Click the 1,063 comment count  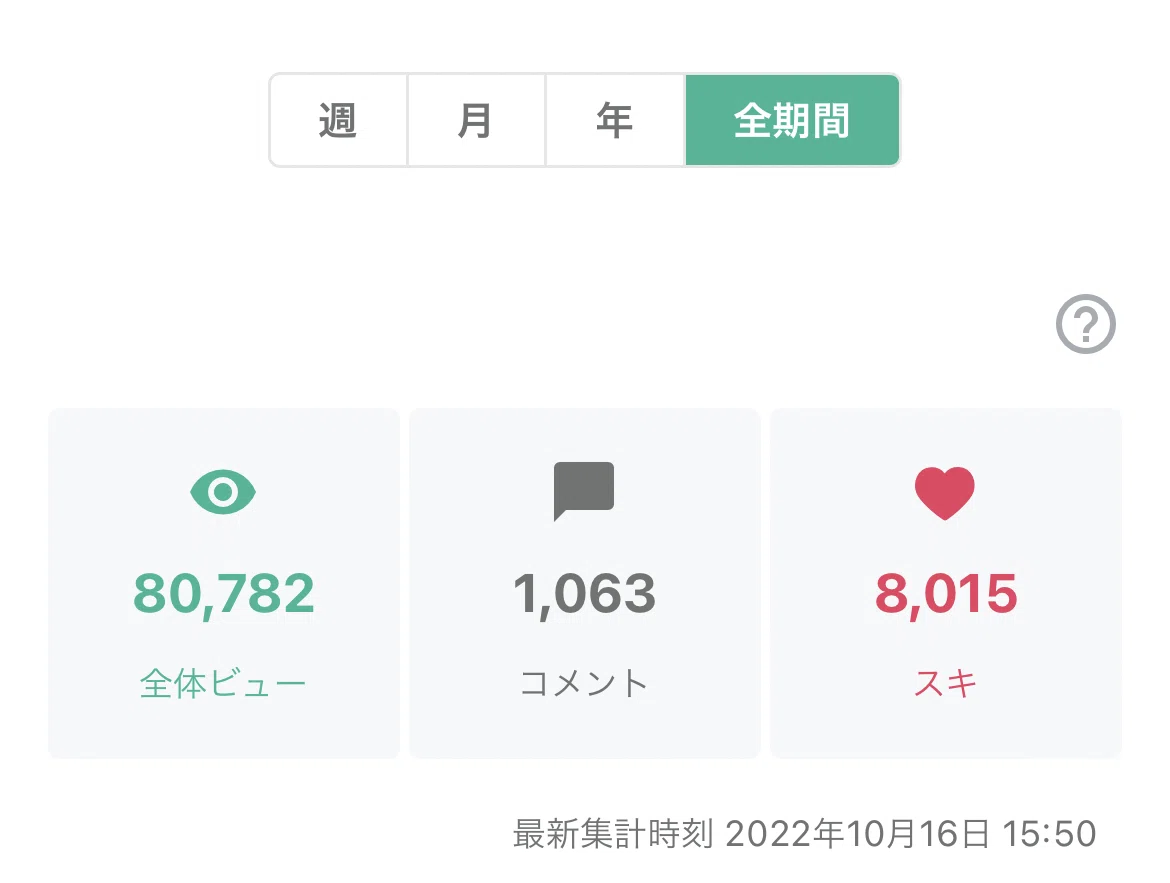point(584,594)
